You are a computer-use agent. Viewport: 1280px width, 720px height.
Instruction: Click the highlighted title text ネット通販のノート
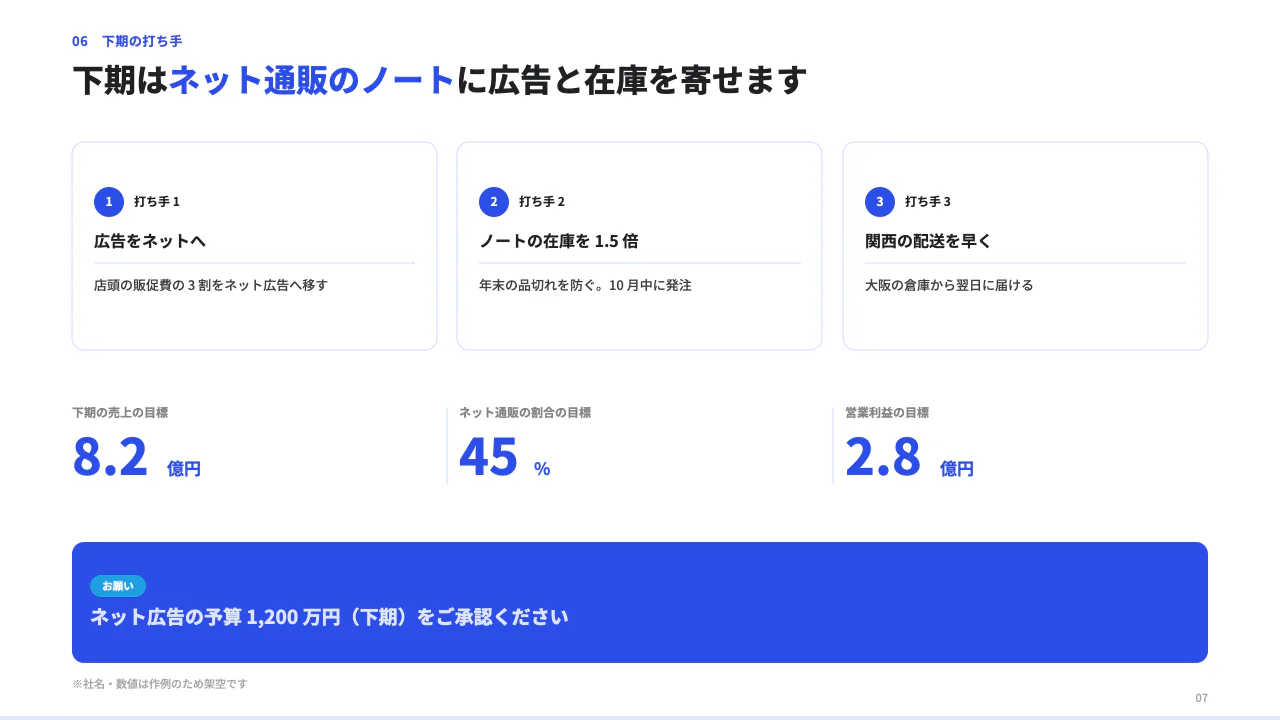[x=312, y=80]
